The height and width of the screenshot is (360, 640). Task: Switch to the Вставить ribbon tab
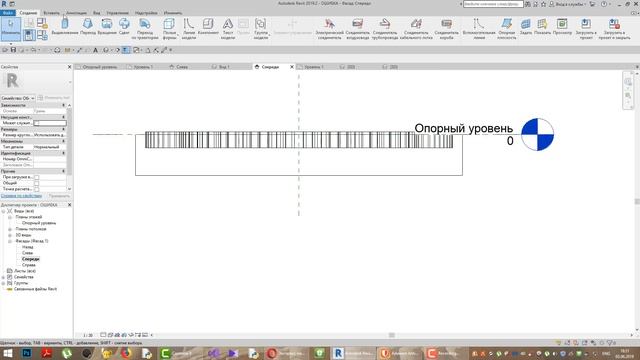(x=51, y=13)
